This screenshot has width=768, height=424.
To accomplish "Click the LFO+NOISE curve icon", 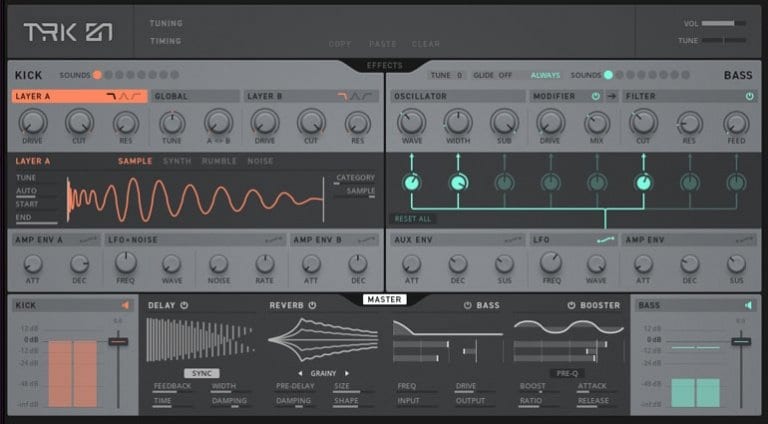I will coord(274,240).
